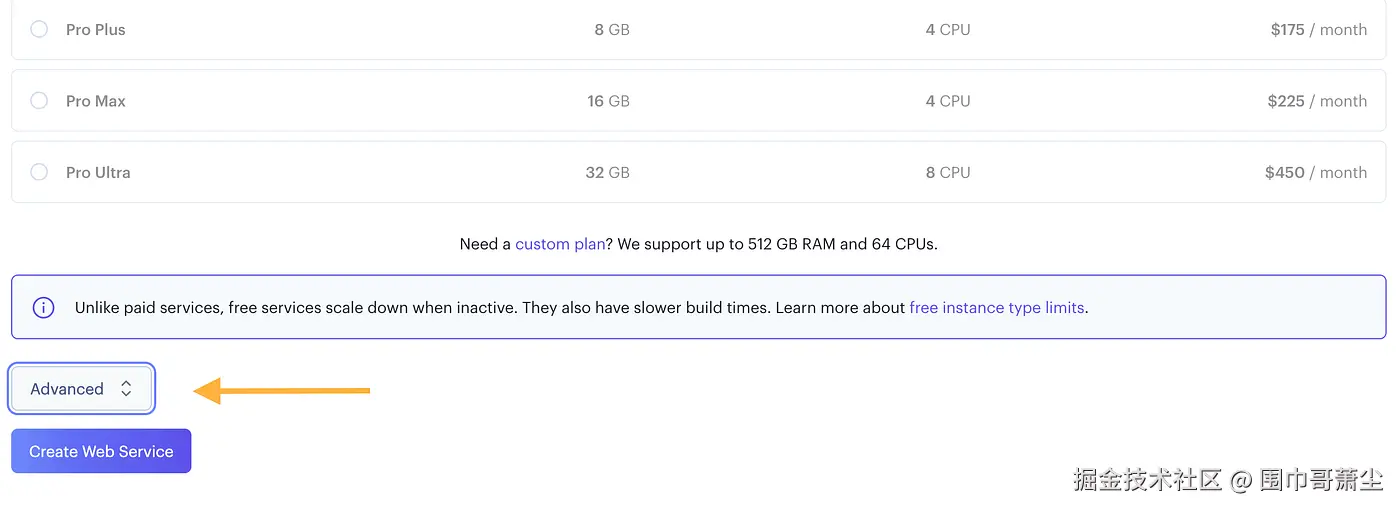Viewport: 1400px width, 510px height.
Task: Select the Pro Max radio button
Action: 39,101
